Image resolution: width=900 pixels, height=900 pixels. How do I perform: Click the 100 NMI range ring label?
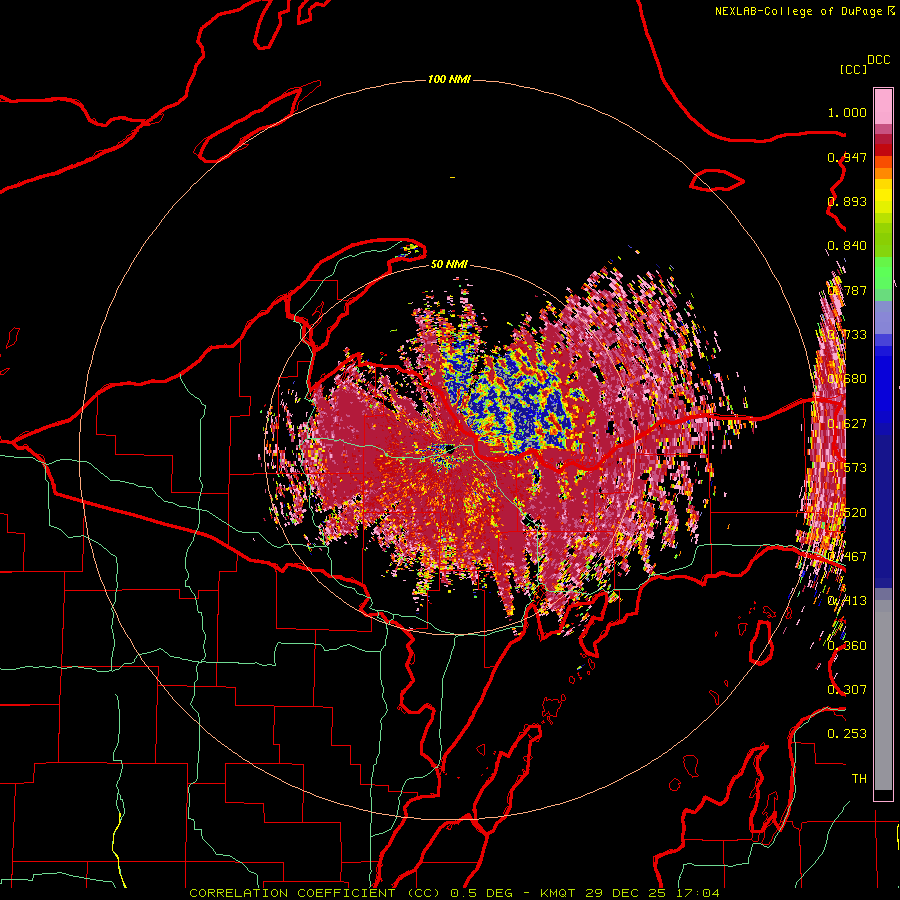coord(449,79)
